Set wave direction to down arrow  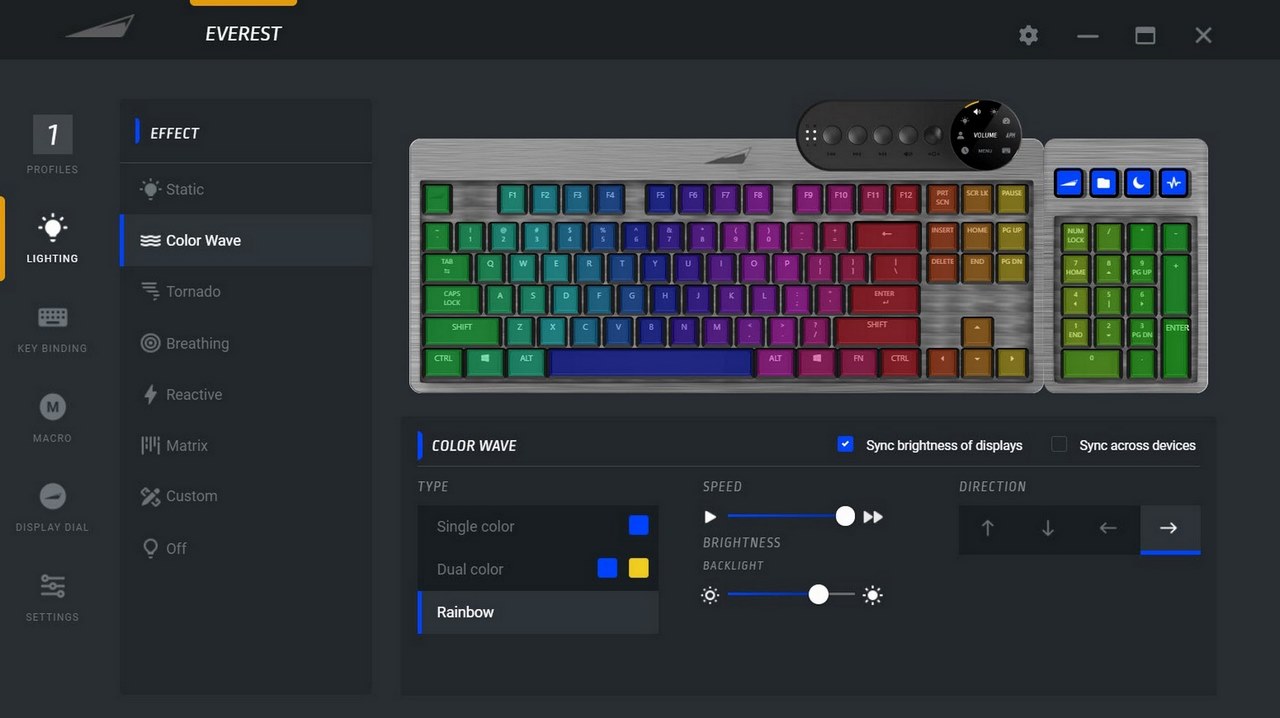(1048, 528)
